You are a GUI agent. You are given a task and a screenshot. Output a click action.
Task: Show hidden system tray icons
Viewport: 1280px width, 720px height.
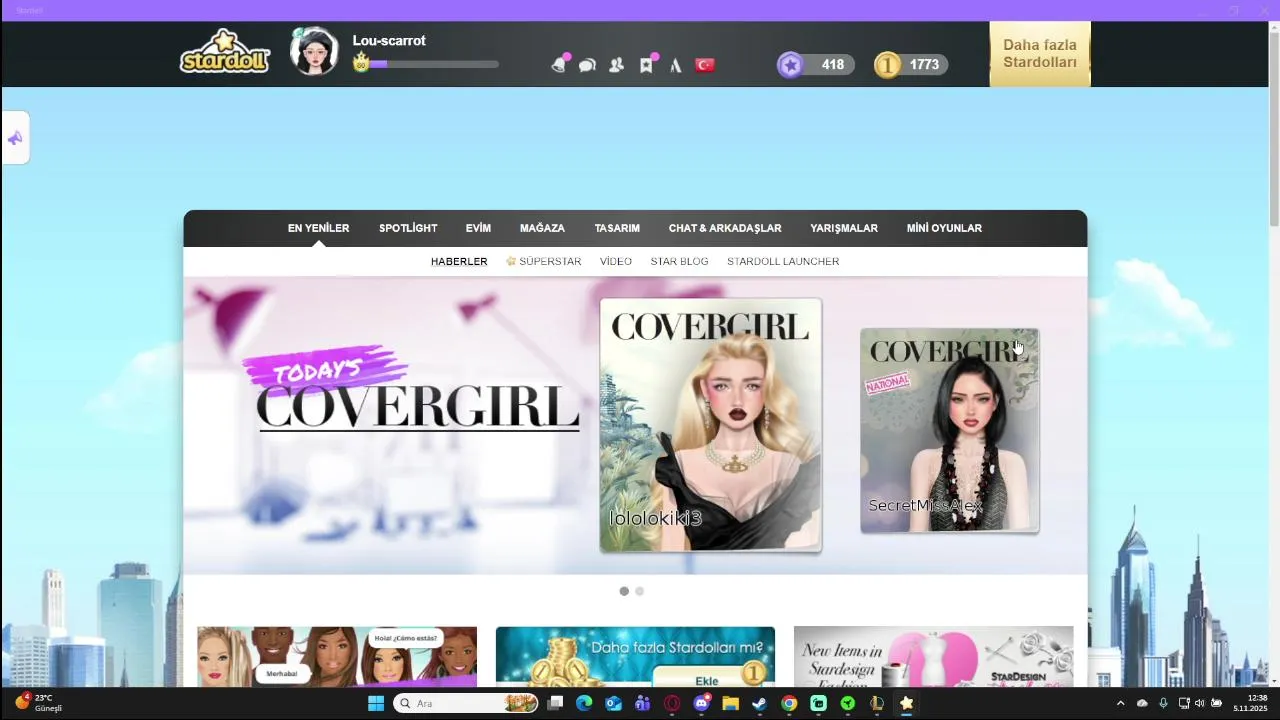coord(1120,703)
